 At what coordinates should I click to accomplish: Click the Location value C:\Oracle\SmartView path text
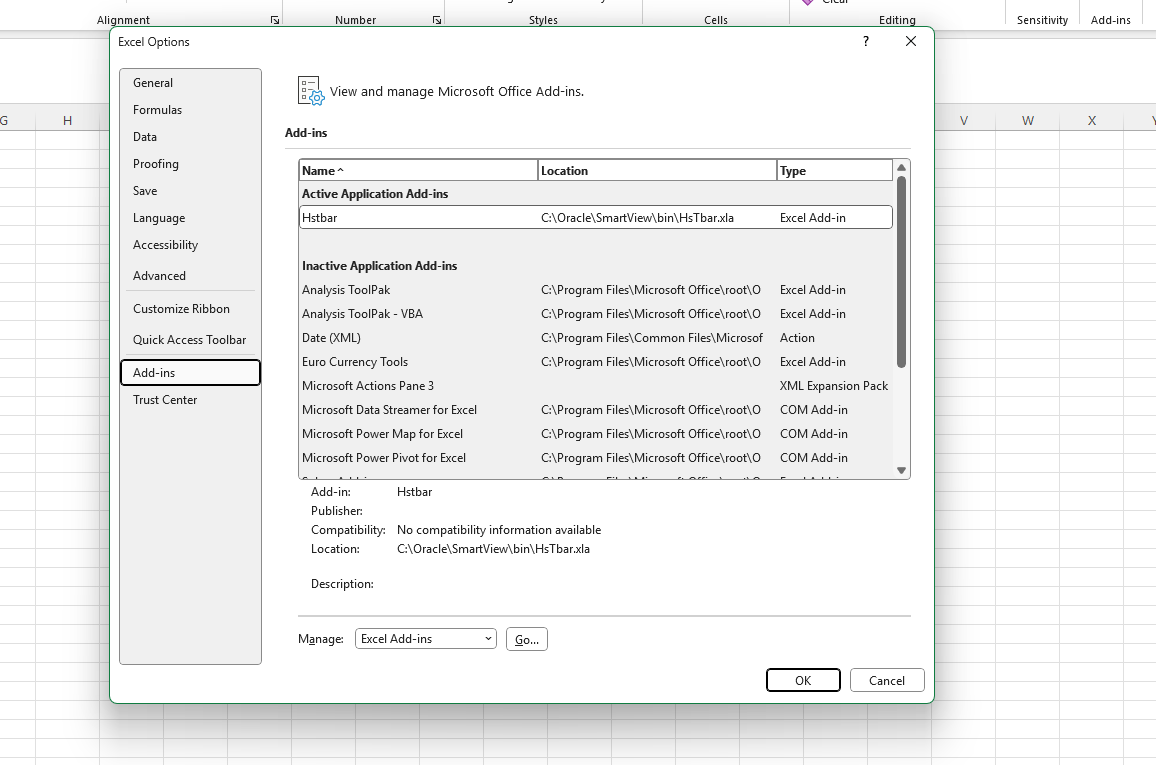493,549
